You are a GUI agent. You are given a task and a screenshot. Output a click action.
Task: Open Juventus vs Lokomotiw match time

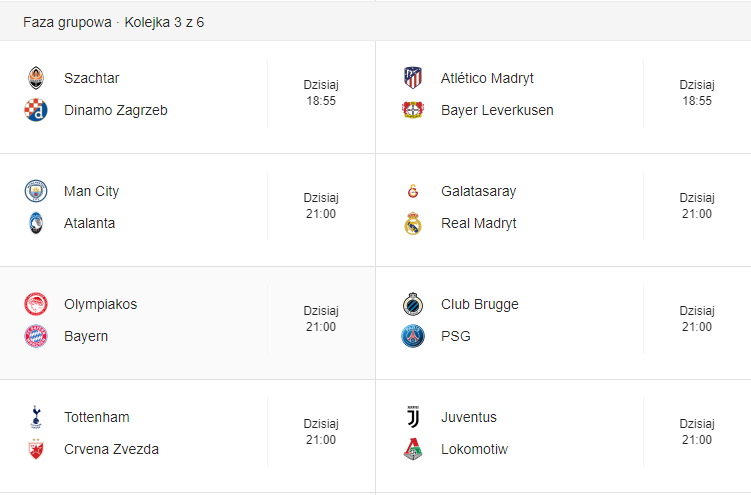coord(697,432)
